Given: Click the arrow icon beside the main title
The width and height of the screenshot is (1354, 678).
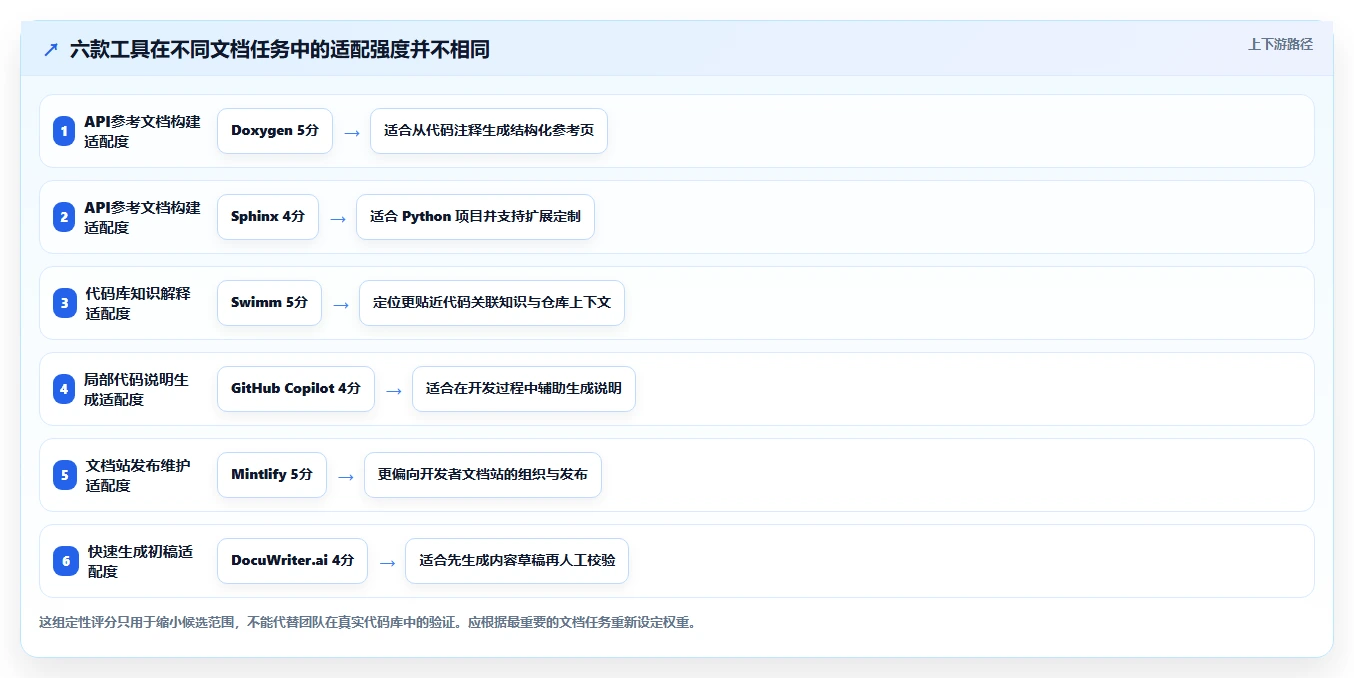Looking at the screenshot, I should tap(51, 49).
